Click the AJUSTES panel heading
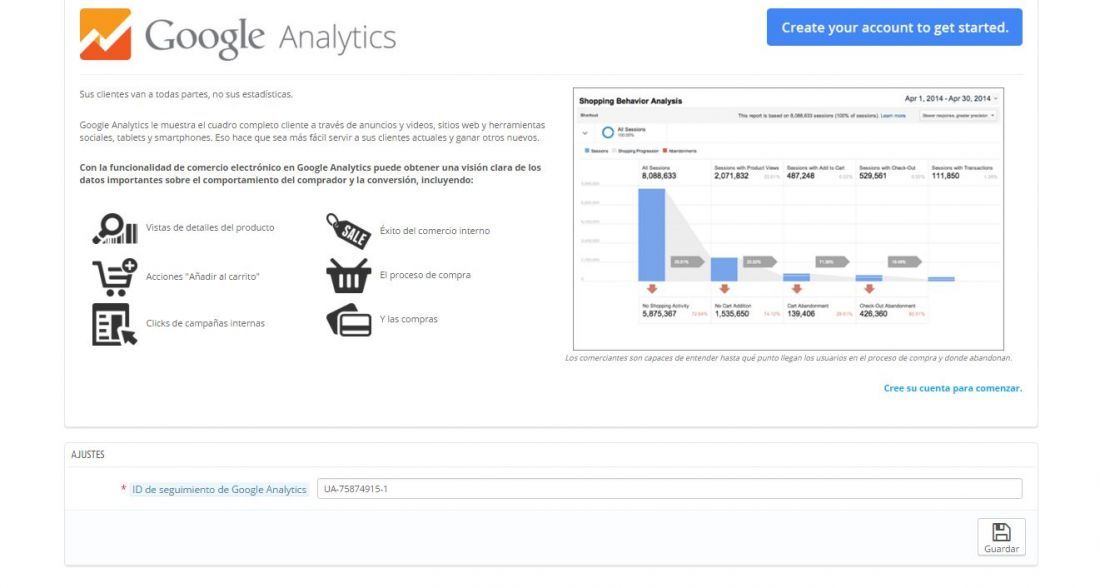Viewport: 1100px width, 588px height. 88,455
